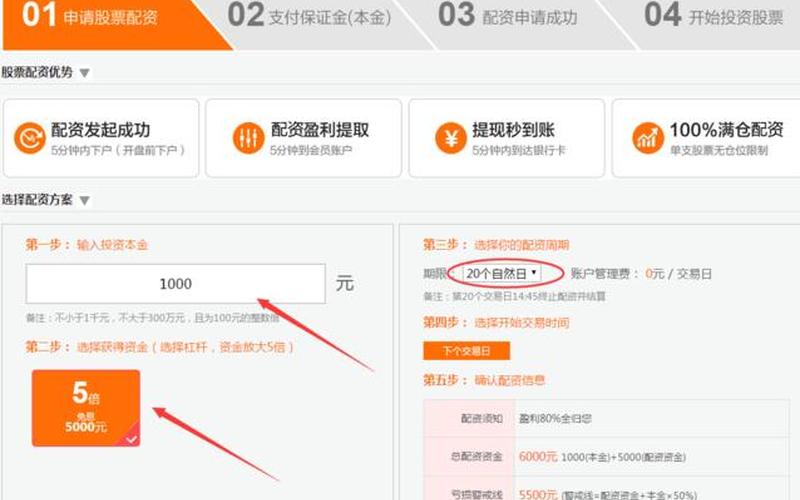Select the 100%满仓配资 card title

[727, 130]
